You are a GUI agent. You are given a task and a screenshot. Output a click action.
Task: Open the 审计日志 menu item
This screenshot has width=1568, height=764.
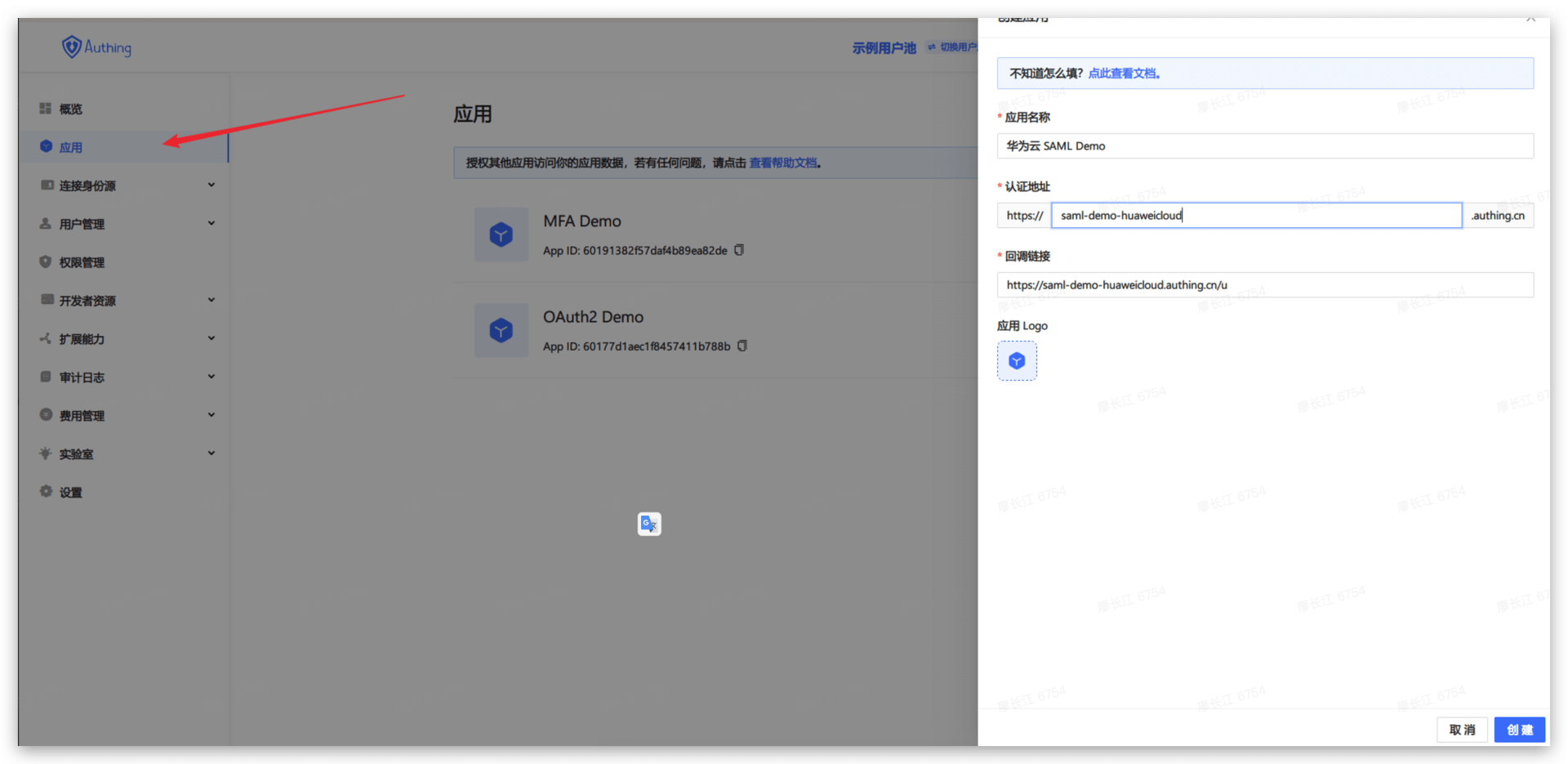coord(82,377)
